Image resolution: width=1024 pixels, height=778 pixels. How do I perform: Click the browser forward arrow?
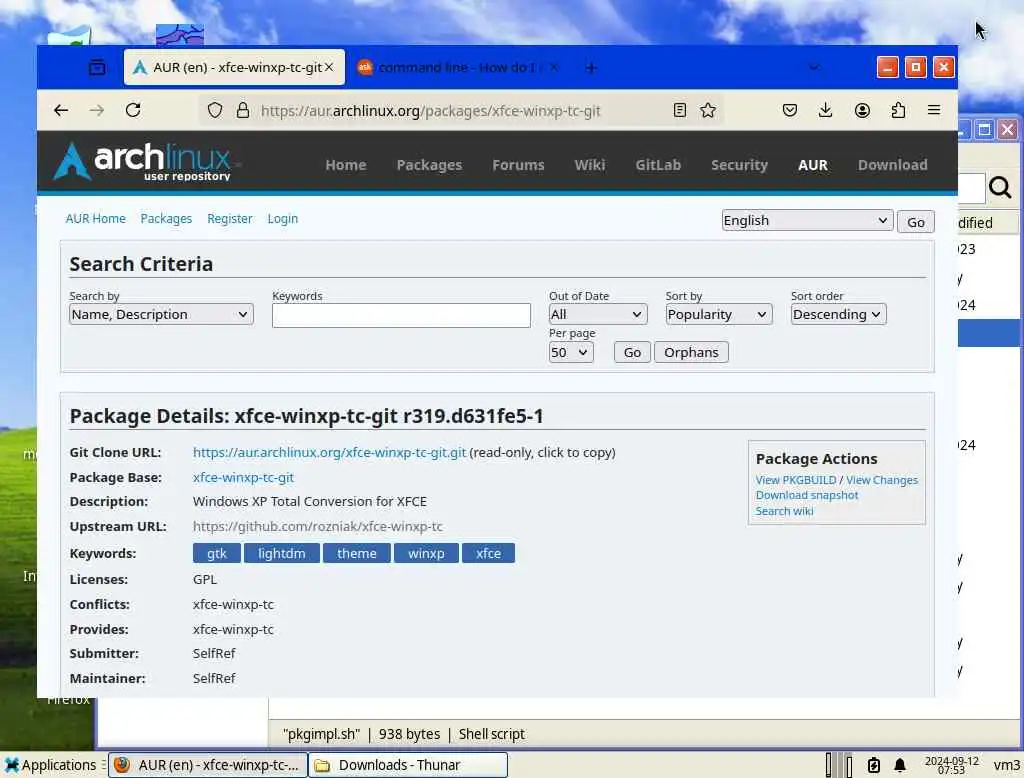[x=97, y=110]
